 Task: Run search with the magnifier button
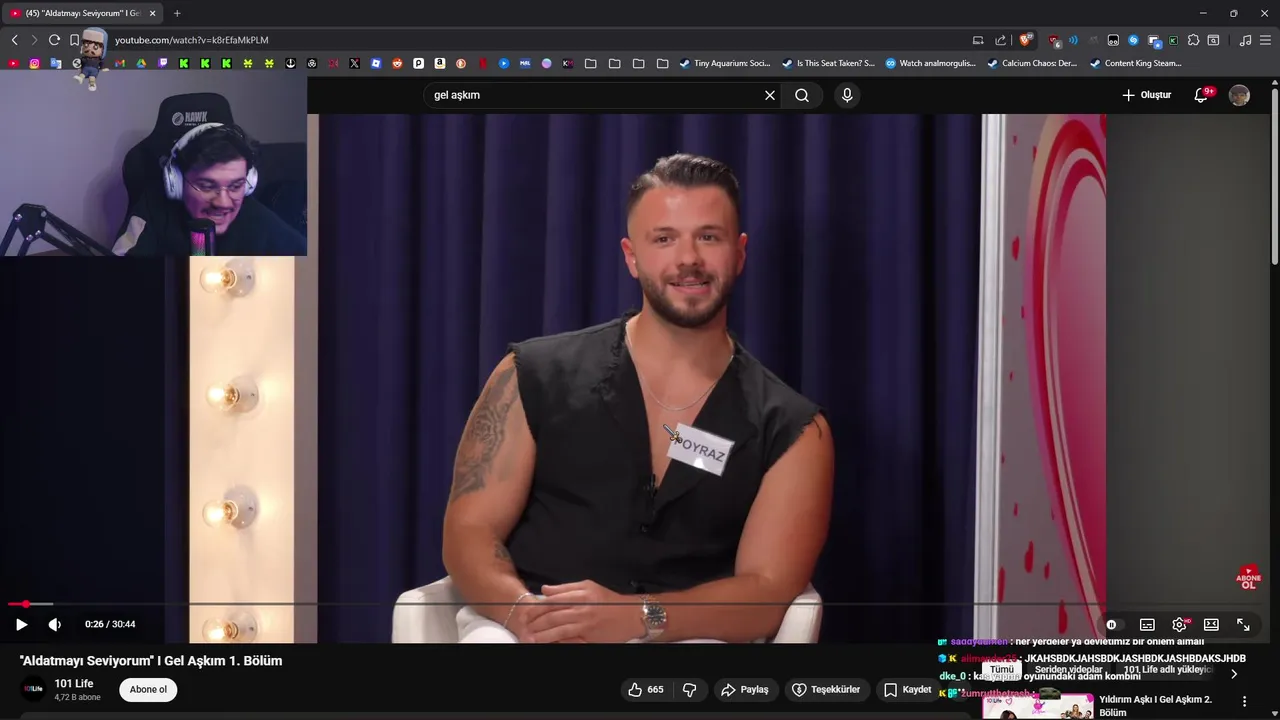click(x=802, y=95)
